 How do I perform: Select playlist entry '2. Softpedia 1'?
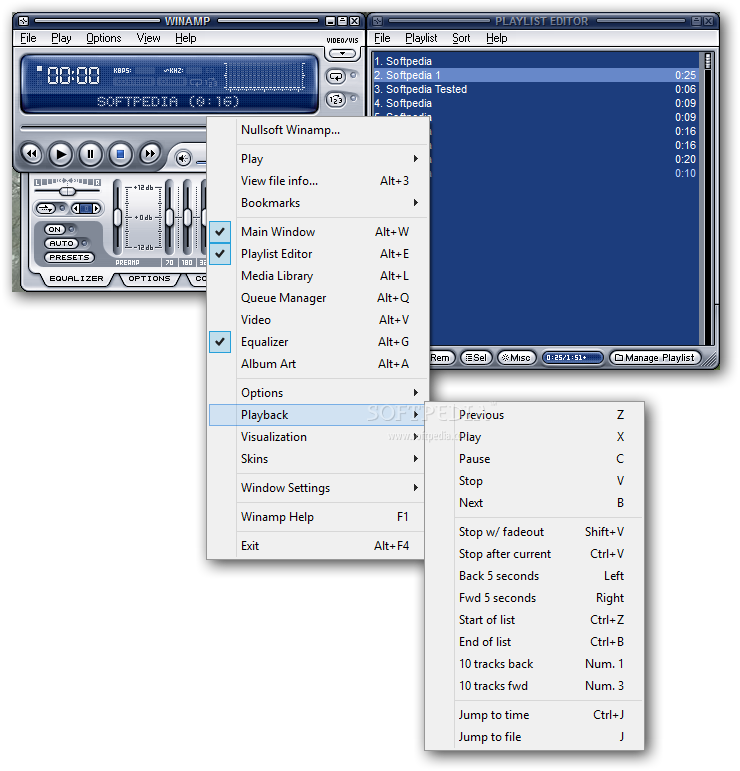535,75
